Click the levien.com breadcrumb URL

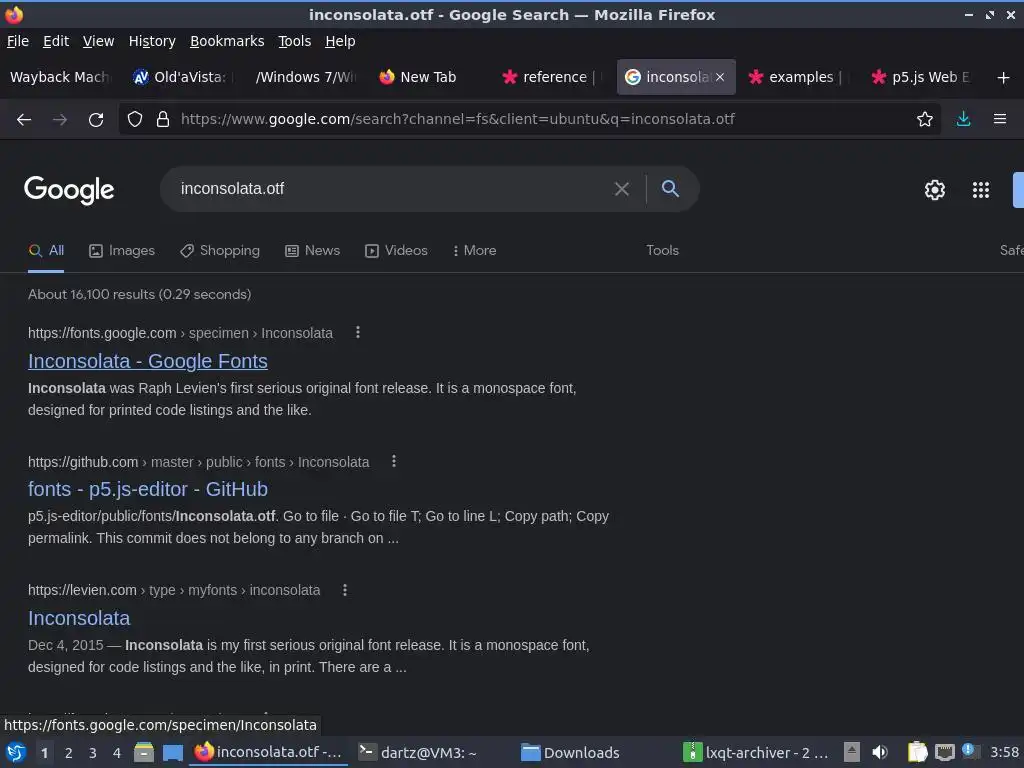coord(174,590)
